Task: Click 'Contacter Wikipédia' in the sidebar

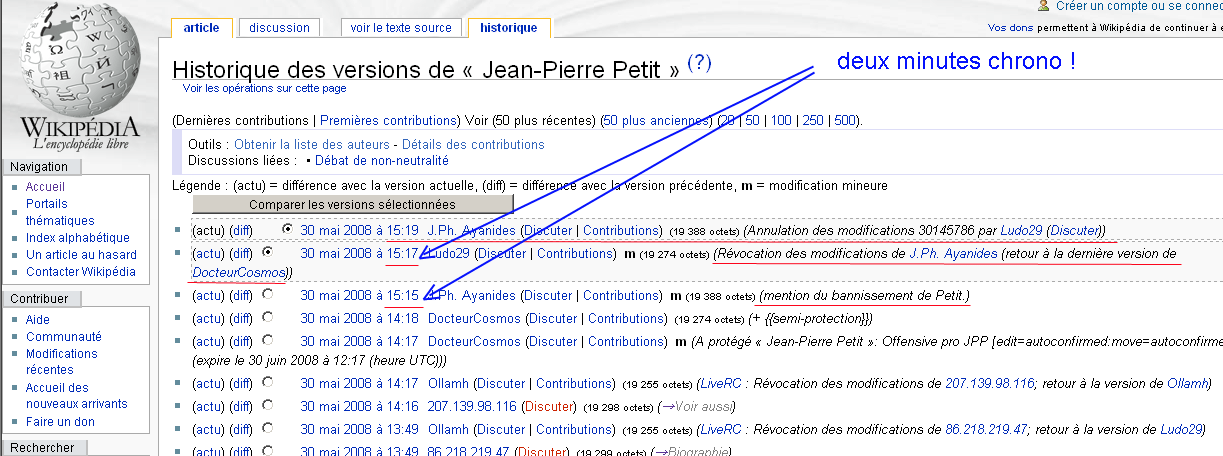Action: click(81, 272)
